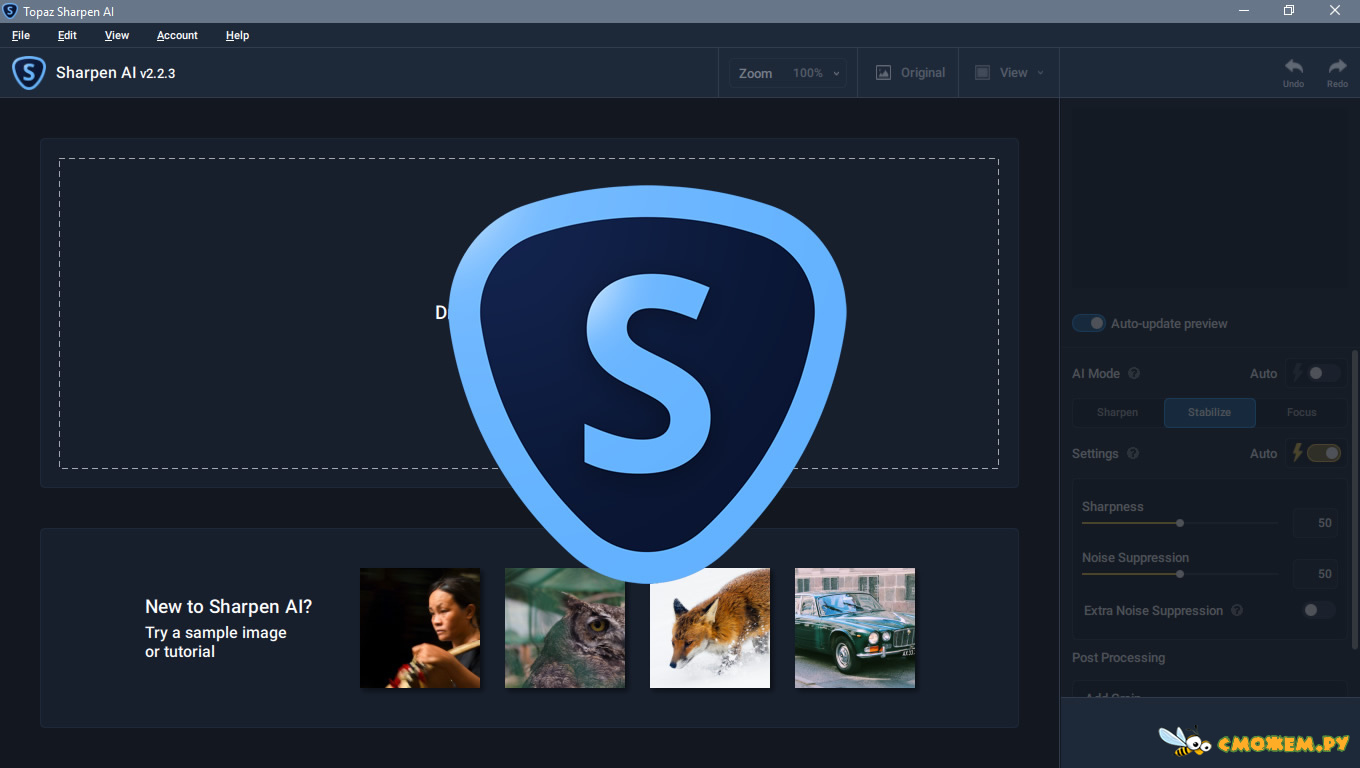
Task: Open the Help menu
Action: click(237, 35)
